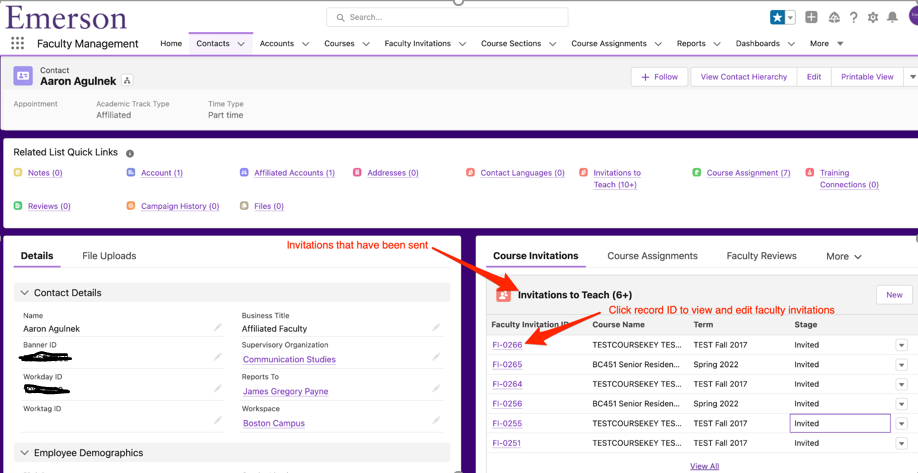Viewport: 918px width, 473px height.
Task: Open the Course Assignment (7) quick link
Action: click(748, 173)
